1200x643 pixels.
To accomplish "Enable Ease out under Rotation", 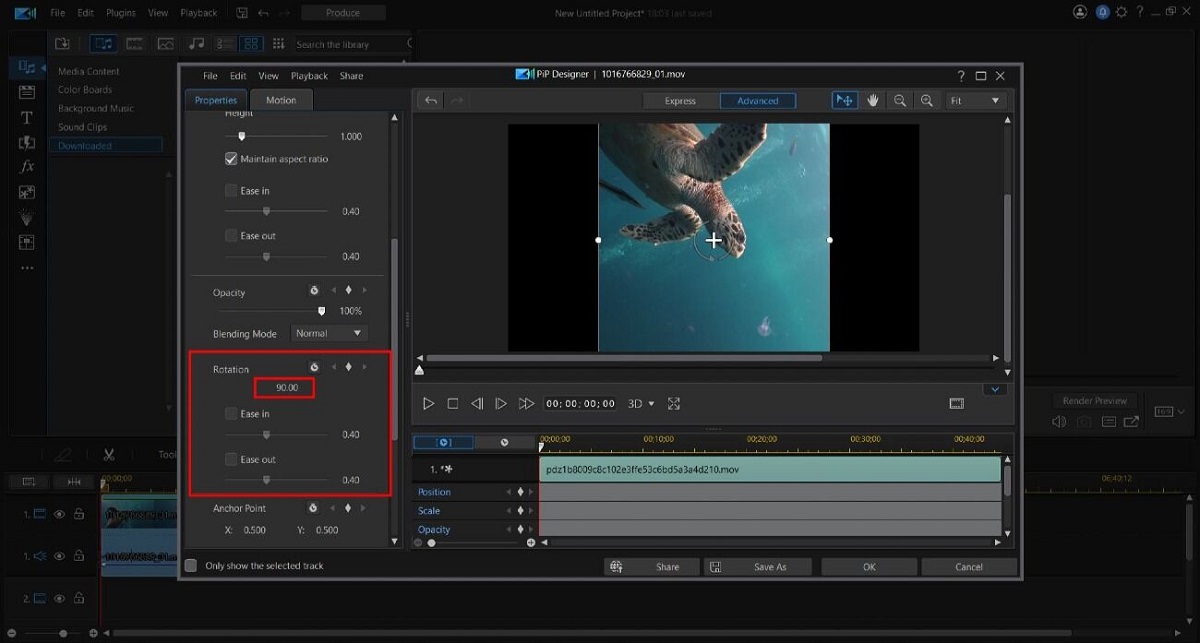I will coord(231,459).
